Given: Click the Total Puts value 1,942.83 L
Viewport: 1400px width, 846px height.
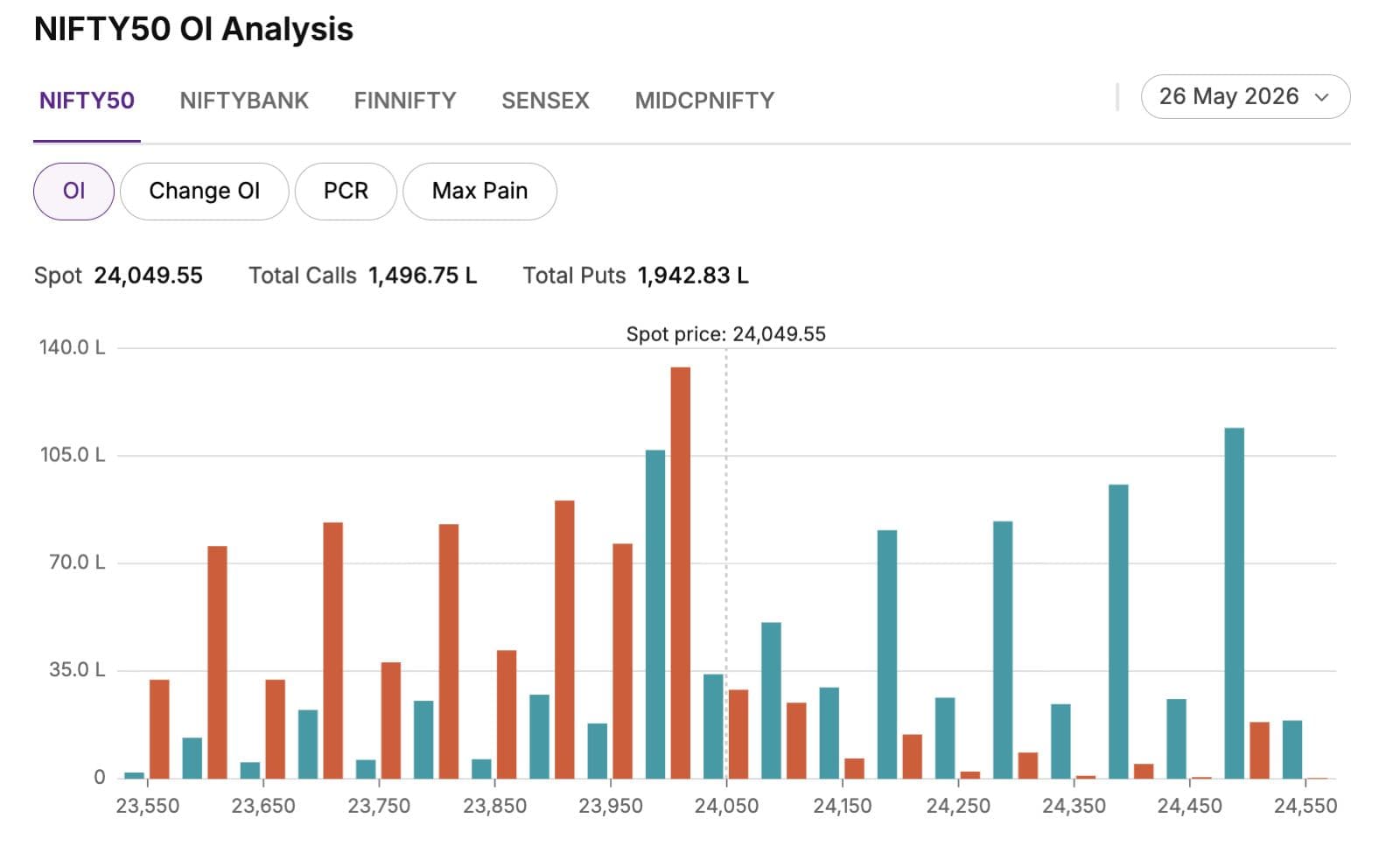Looking at the screenshot, I should click(693, 276).
